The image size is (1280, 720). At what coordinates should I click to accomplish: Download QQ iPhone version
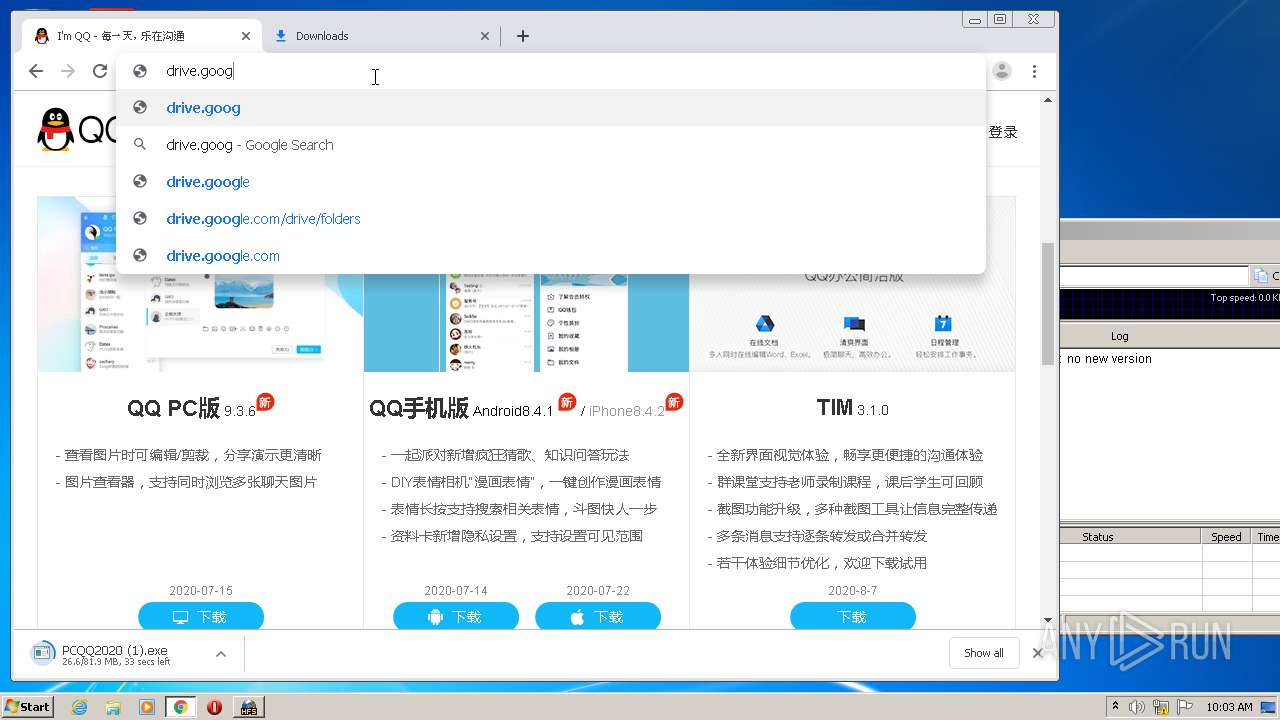coord(598,617)
